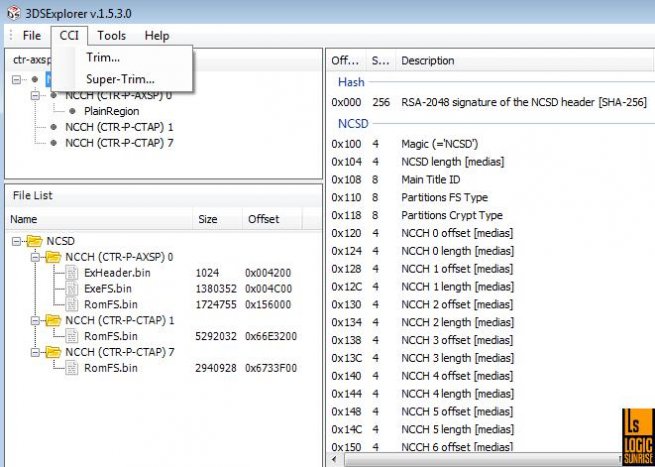Click the ExeFS.bin file icon
Image resolution: width=655 pixels, height=467 pixels.
point(72,288)
